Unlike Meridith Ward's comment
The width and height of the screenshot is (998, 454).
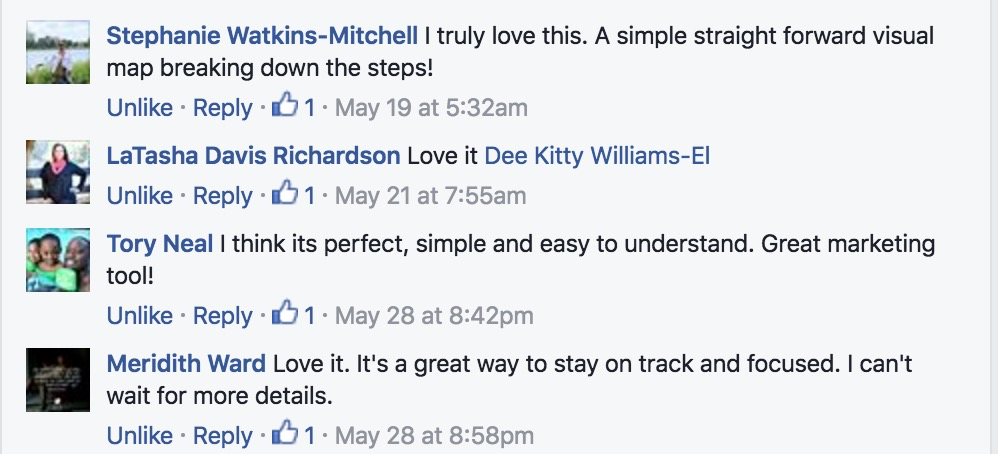pos(140,436)
